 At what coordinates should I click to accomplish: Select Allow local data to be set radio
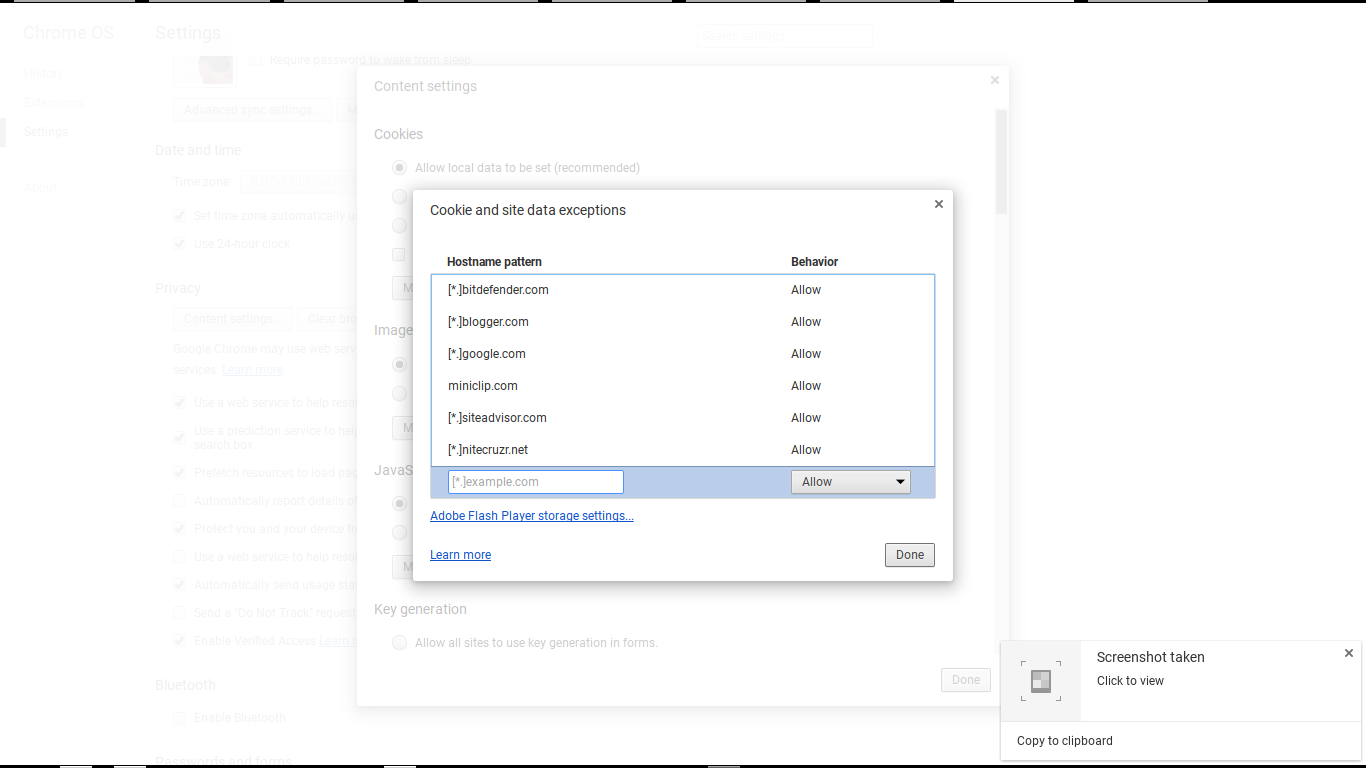click(400, 168)
